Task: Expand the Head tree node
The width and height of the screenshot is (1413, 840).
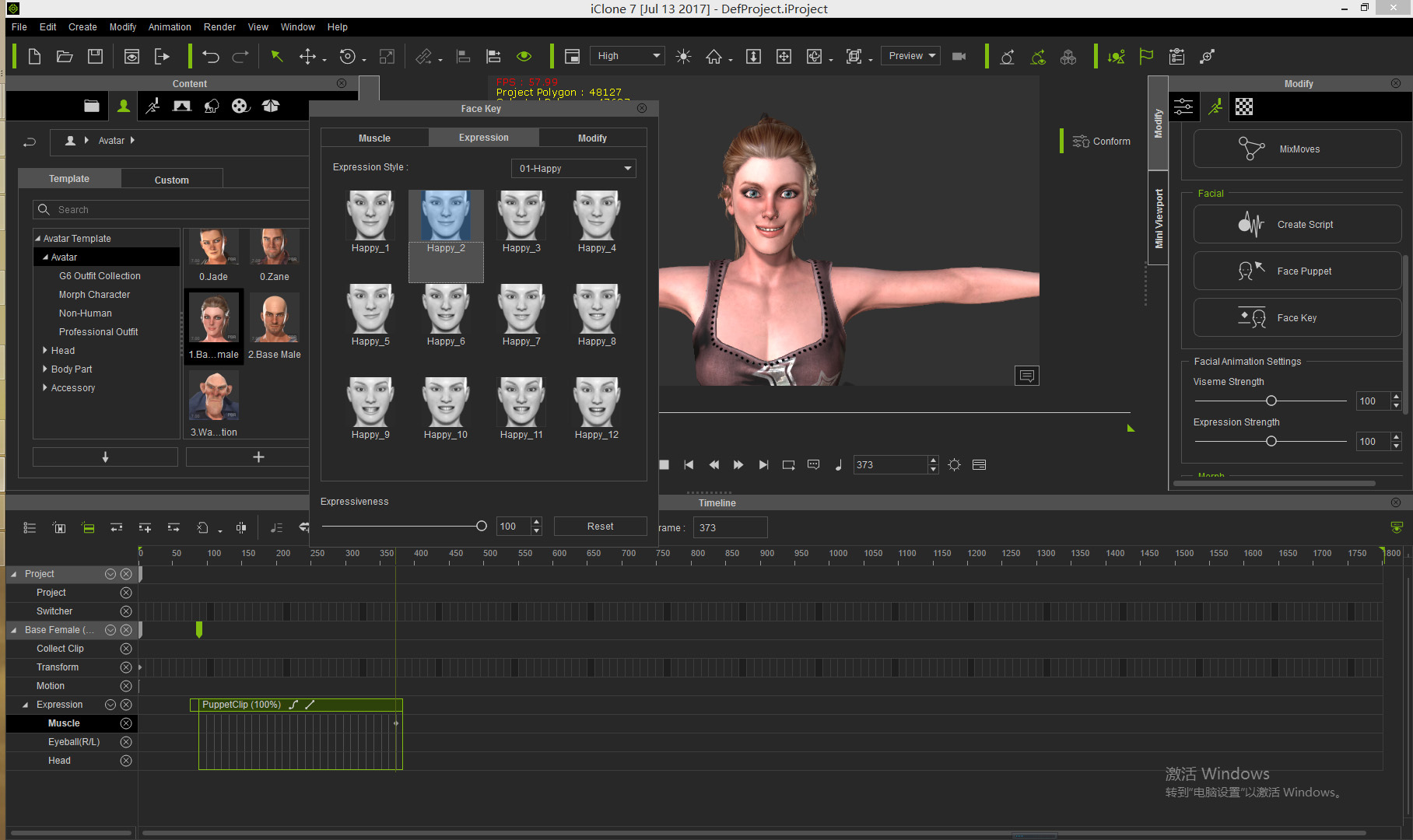Action: pos(45,351)
